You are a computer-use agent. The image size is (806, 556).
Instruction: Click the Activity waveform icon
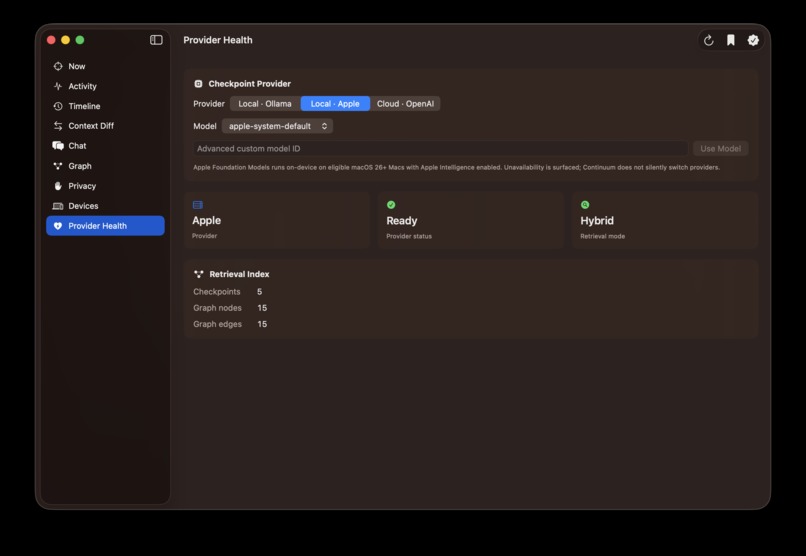click(58, 86)
